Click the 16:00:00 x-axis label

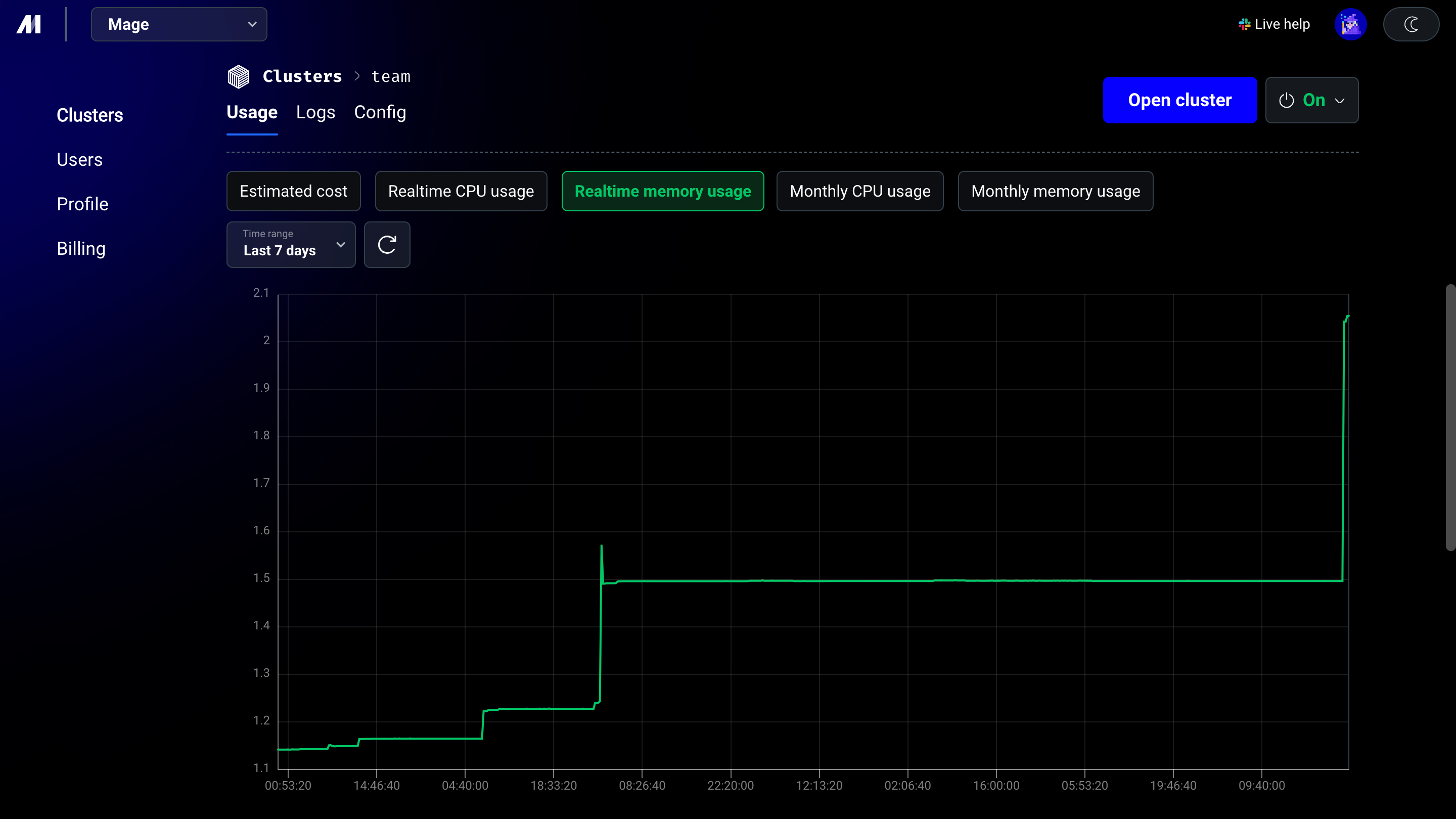click(996, 786)
